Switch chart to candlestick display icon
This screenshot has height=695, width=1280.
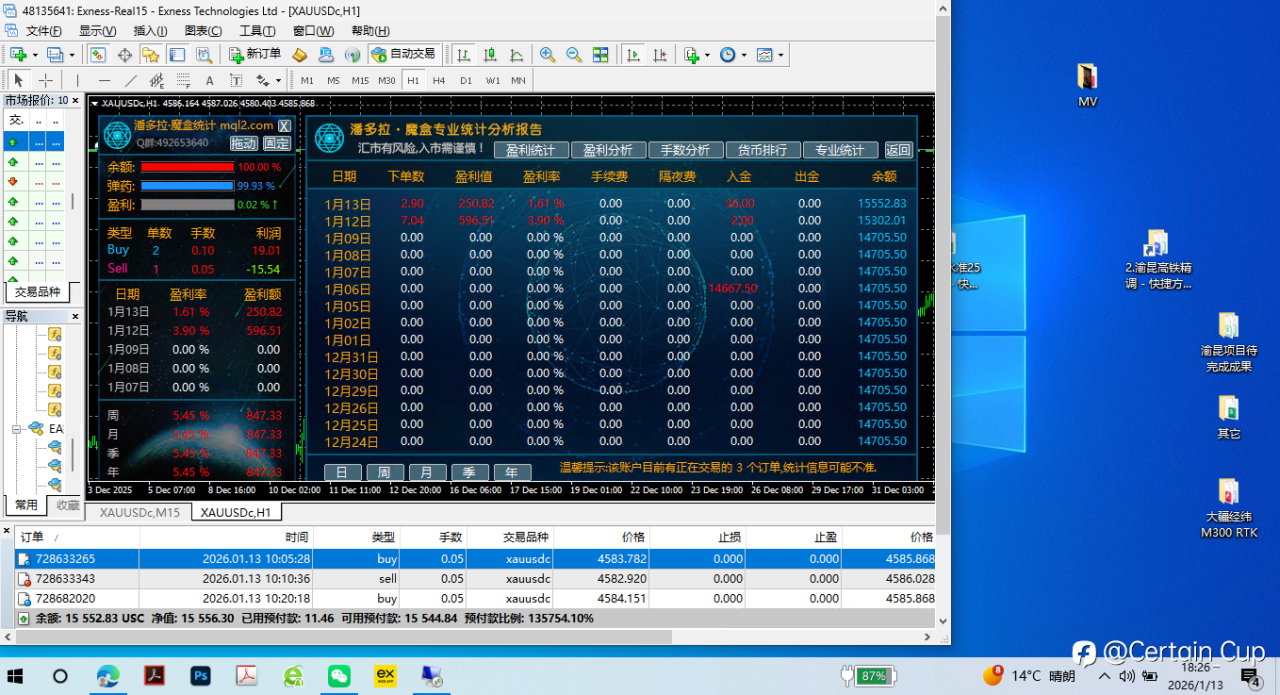pos(490,55)
